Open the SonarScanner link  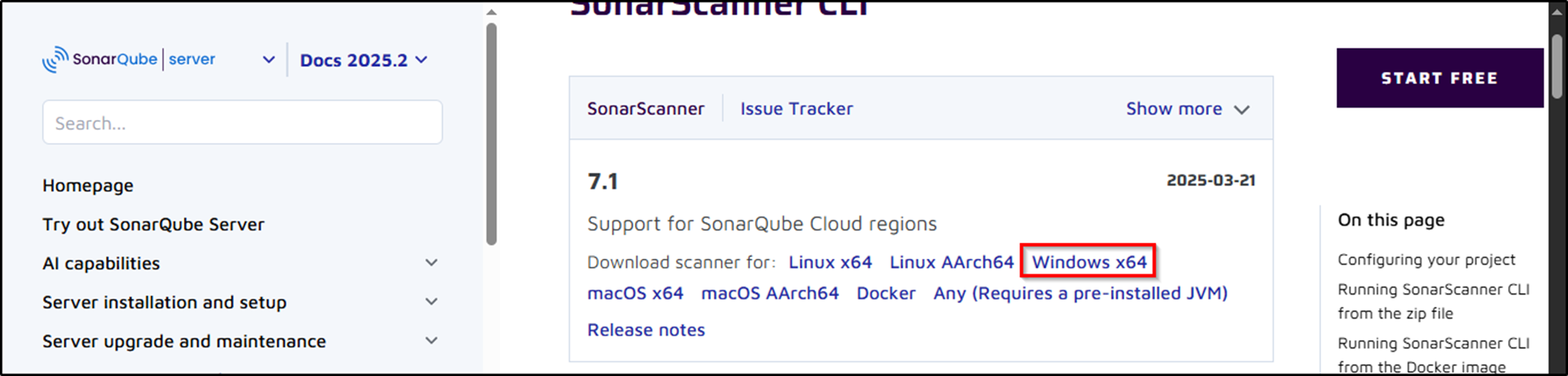tap(645, 108)
